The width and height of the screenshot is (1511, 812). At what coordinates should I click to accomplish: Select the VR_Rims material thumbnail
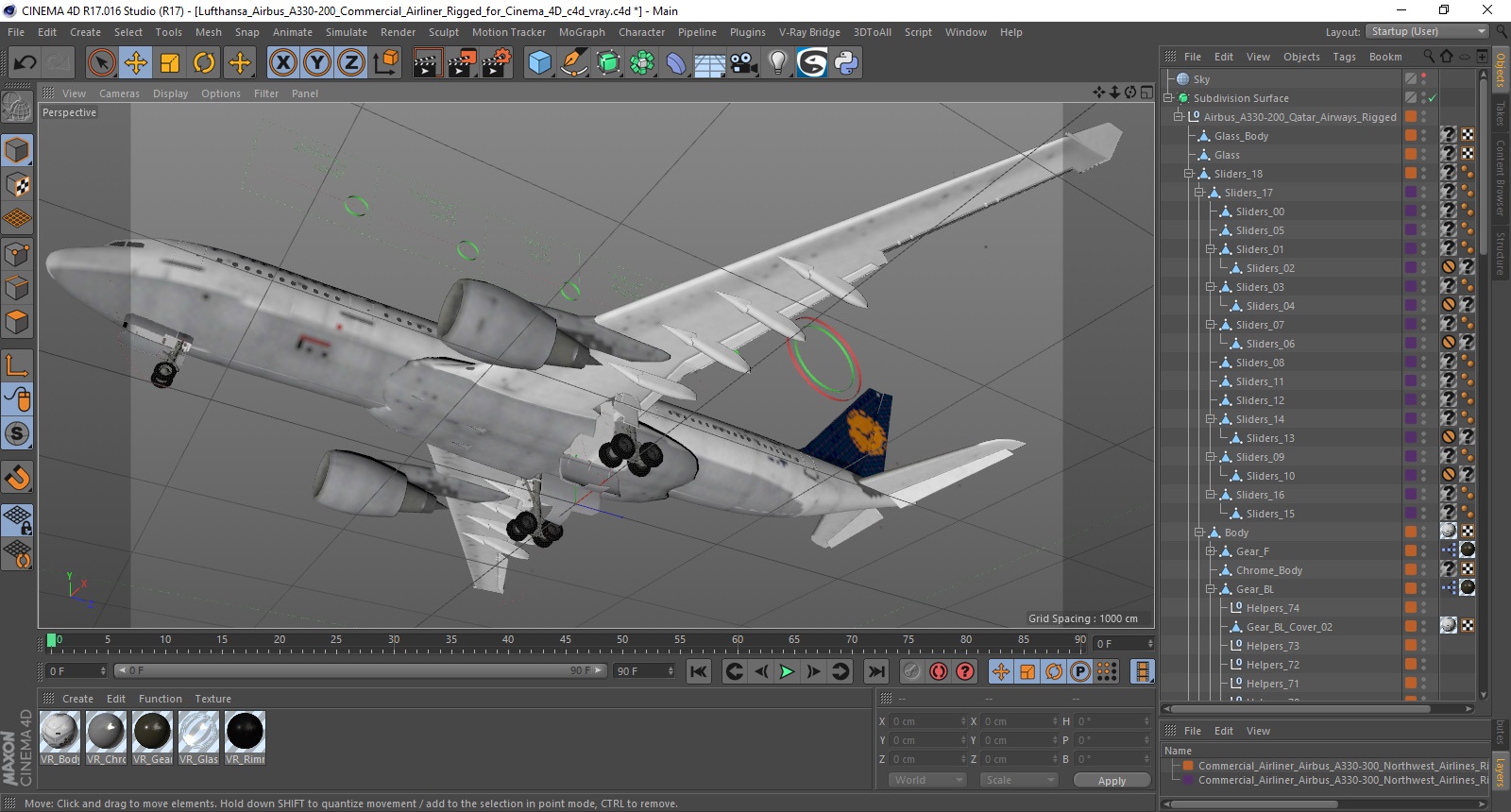(245, 733)
